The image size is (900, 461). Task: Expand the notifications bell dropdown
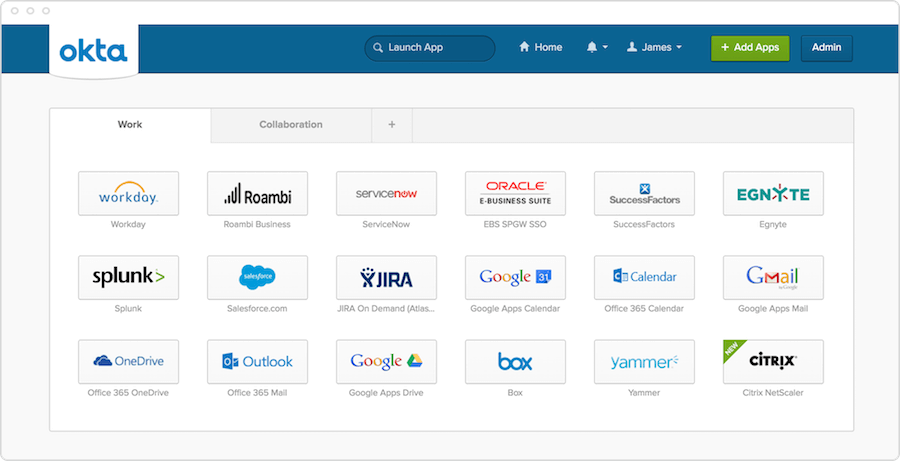tap(597, 47)
